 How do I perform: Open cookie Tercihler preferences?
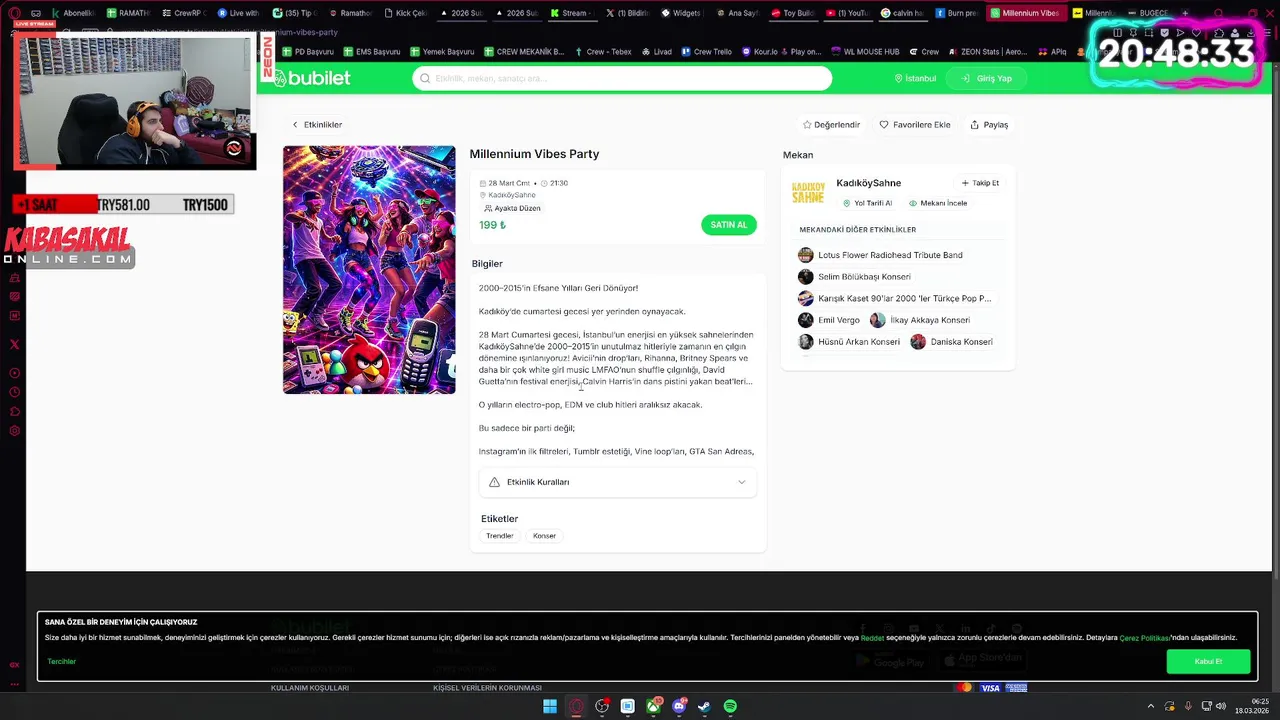click(x=62, y=662)
